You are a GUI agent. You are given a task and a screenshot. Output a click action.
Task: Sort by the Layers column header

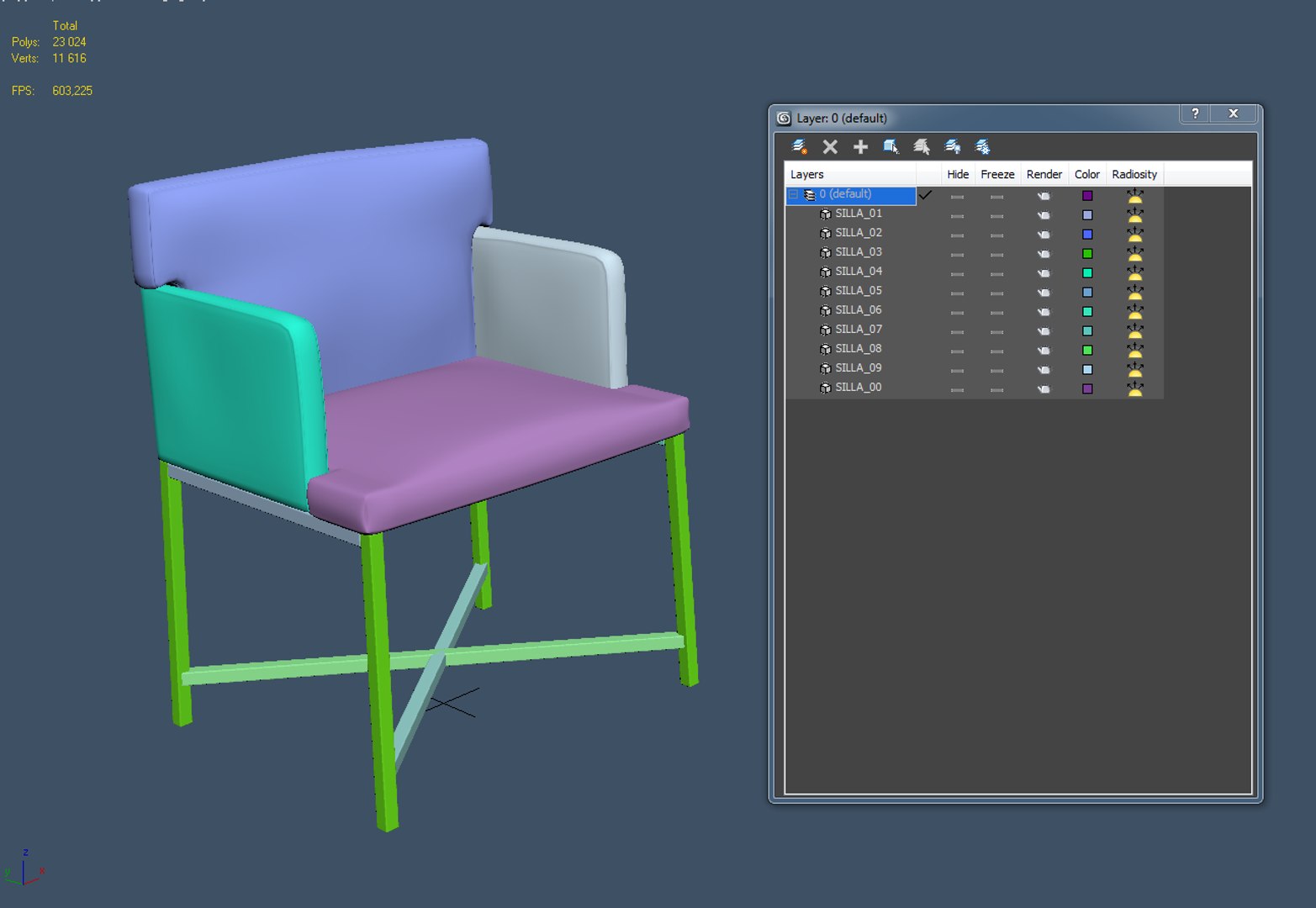tap(850, 174)
